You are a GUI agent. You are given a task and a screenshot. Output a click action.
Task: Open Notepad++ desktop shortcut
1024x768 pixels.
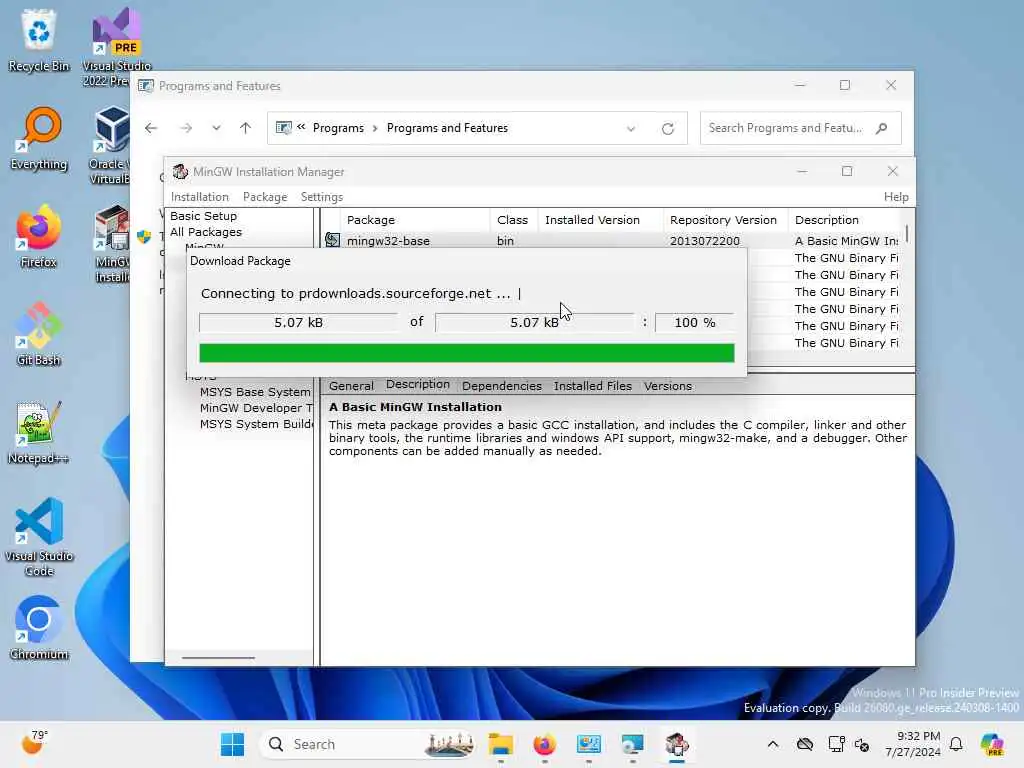[39, 432]
